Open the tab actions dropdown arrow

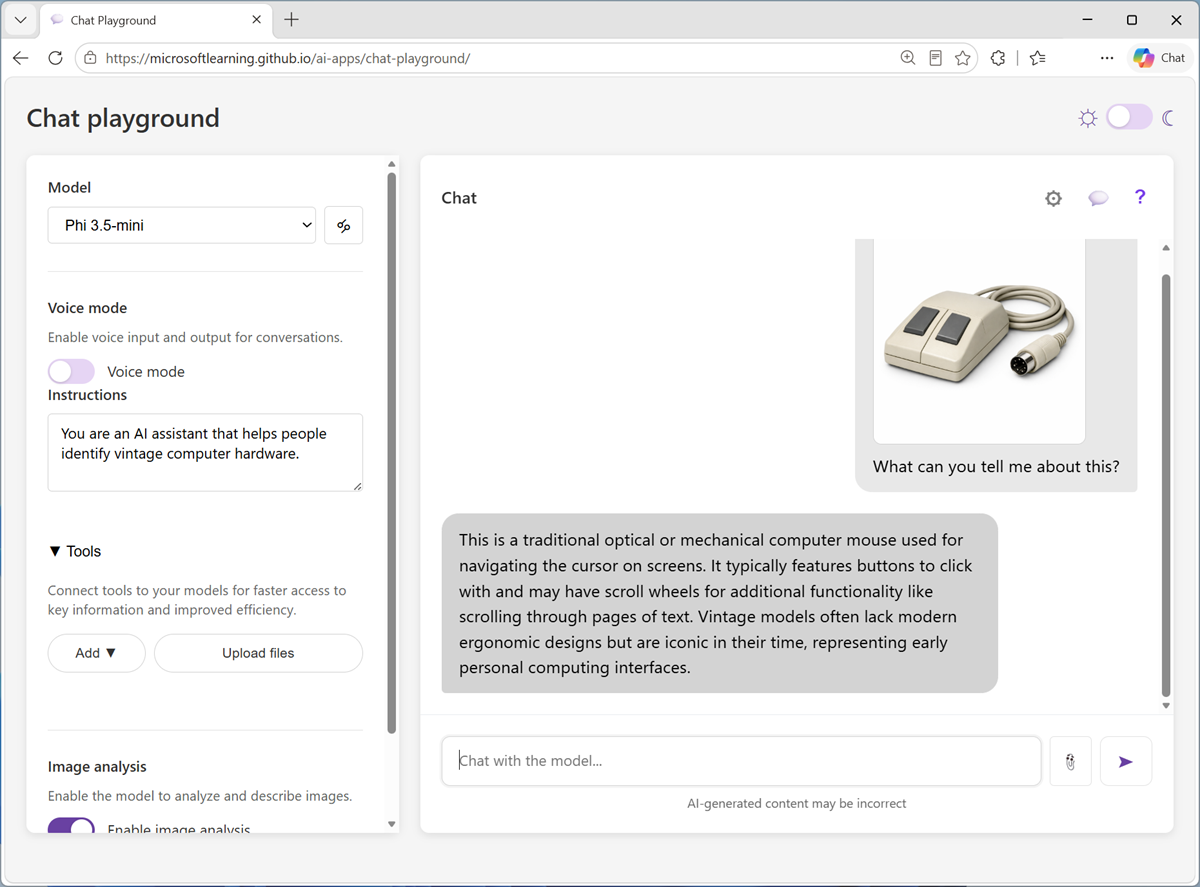20,20
